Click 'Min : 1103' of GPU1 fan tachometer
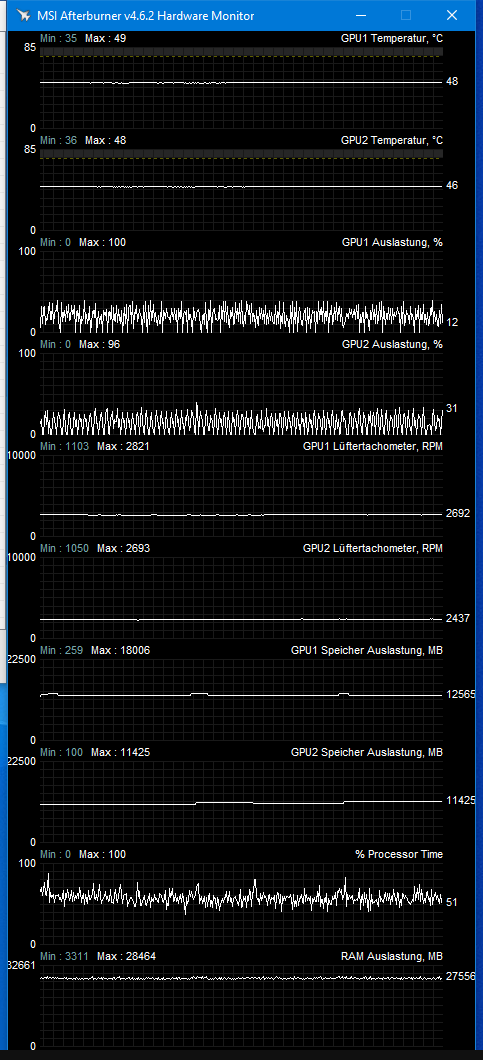The width and height of the screenshot is (483, 1060). point(64,446)
